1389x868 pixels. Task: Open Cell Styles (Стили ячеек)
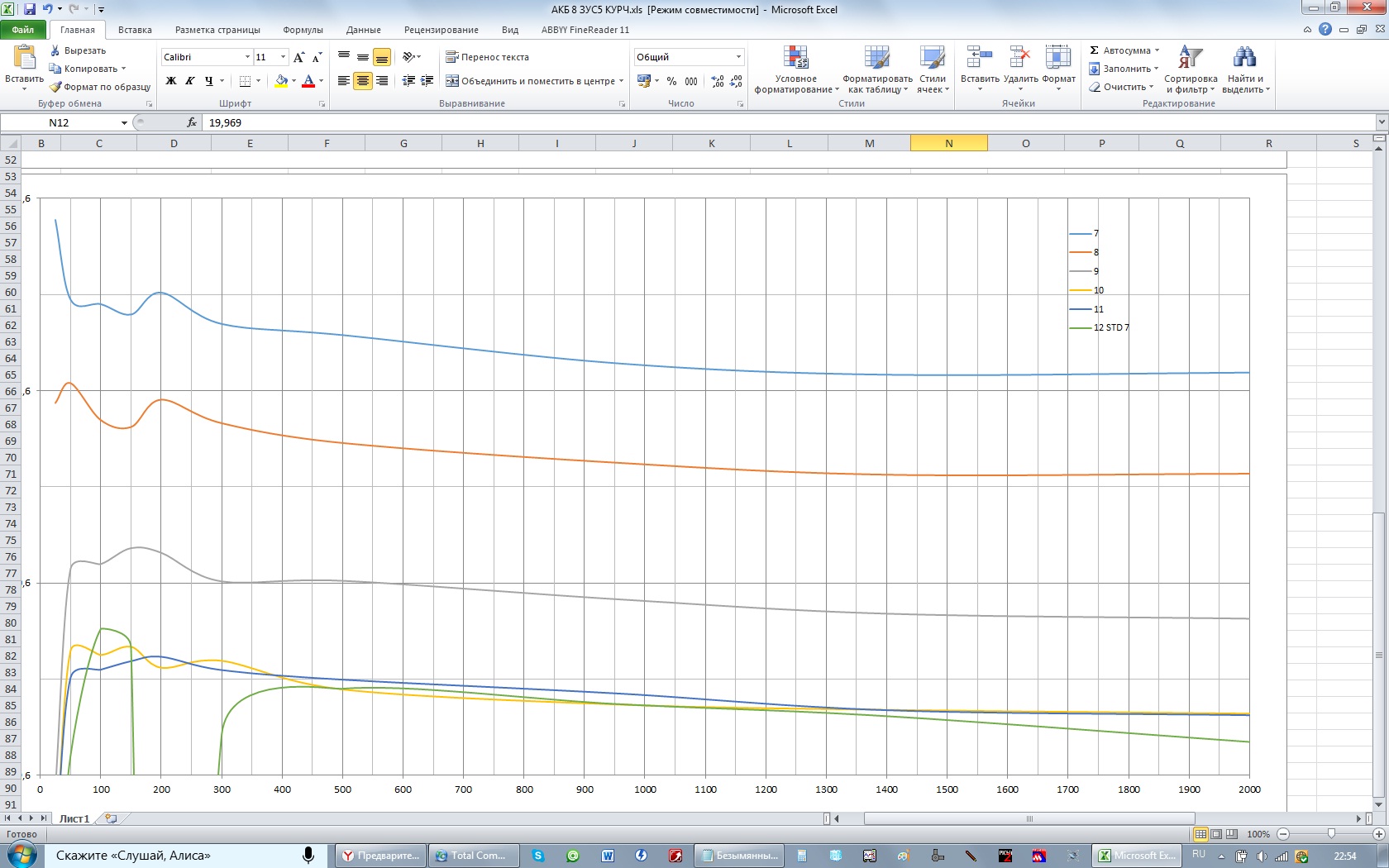(933, 70)
